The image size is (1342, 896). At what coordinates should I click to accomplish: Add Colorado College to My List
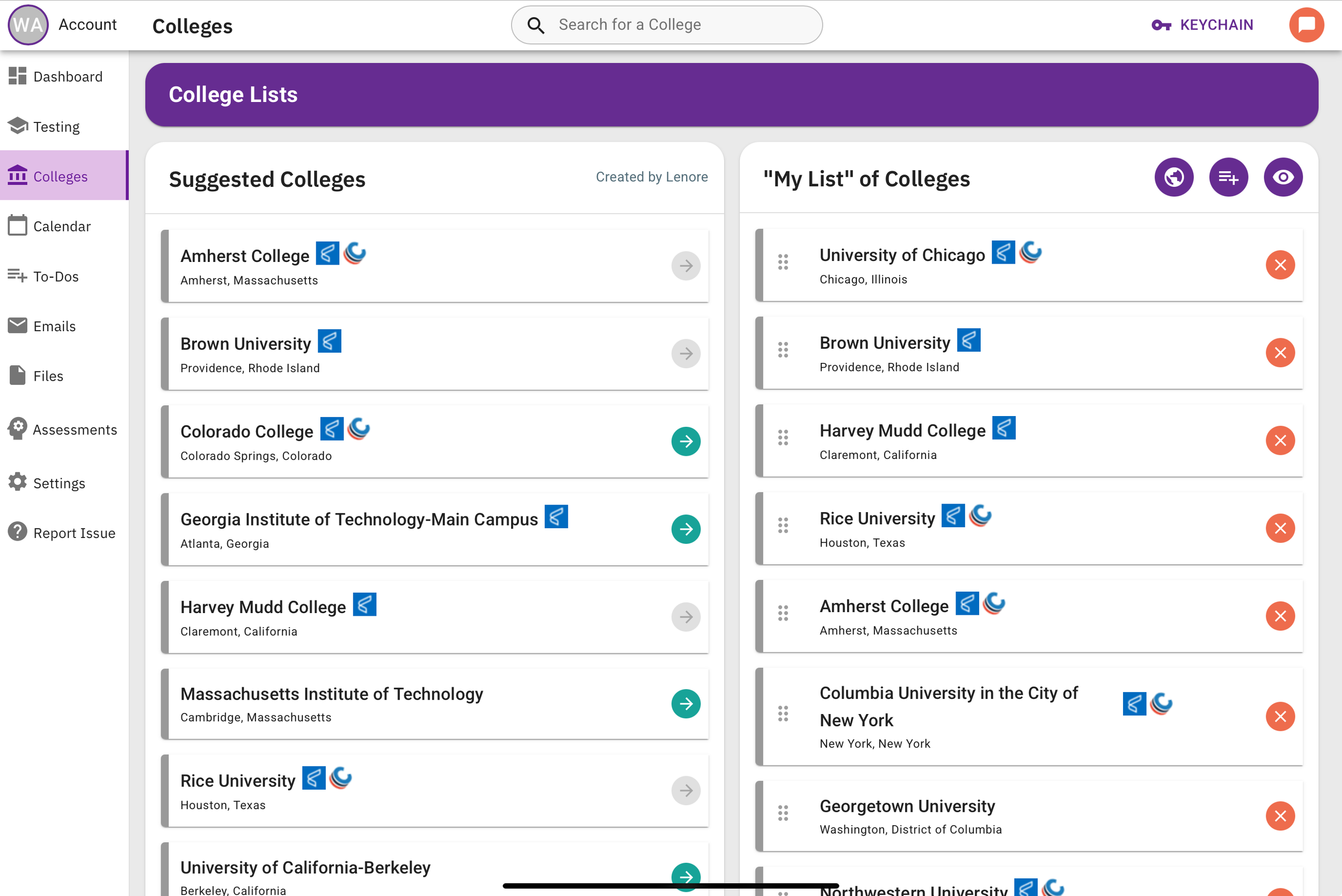(x=685, y=441)
